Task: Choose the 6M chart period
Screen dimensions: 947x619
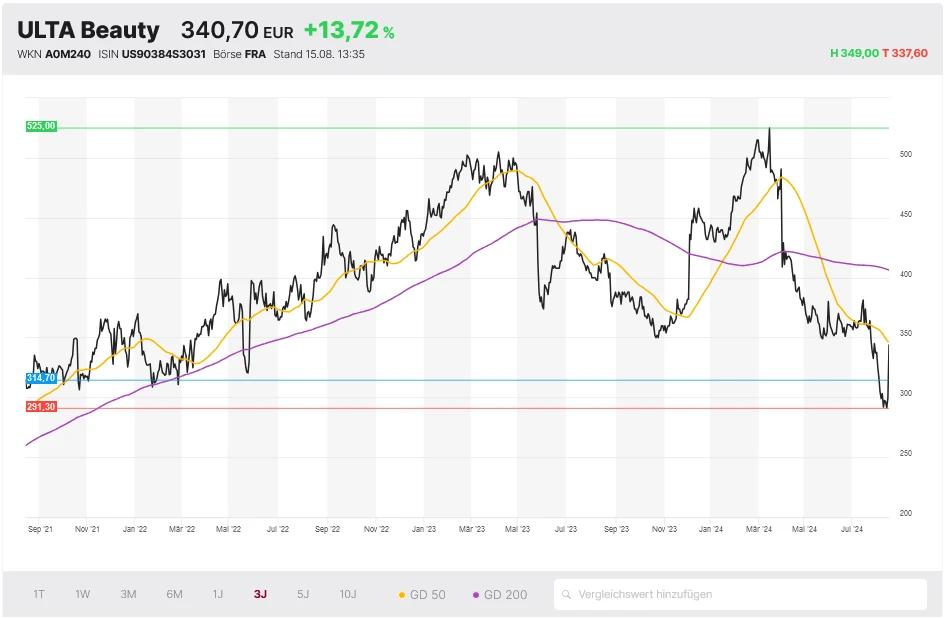Action: 174,594
